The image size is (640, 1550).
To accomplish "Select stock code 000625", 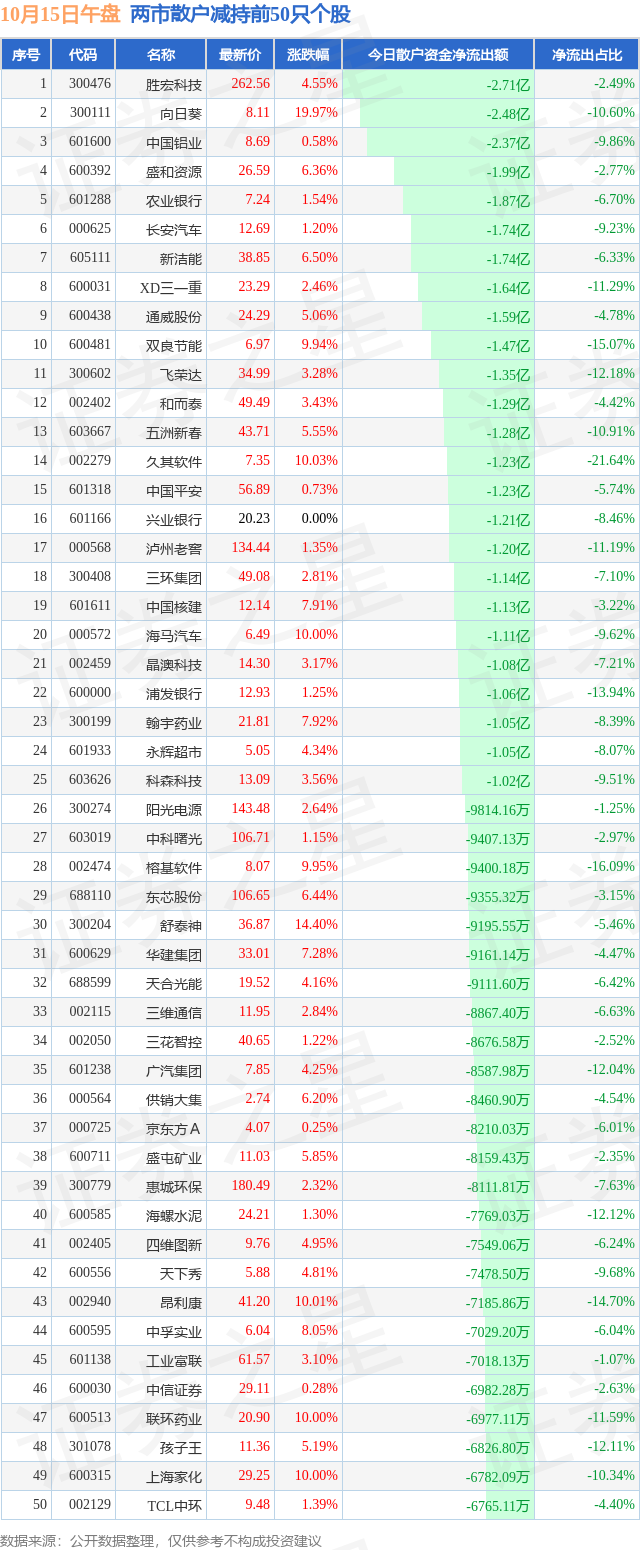I will [x=90, y=229].
